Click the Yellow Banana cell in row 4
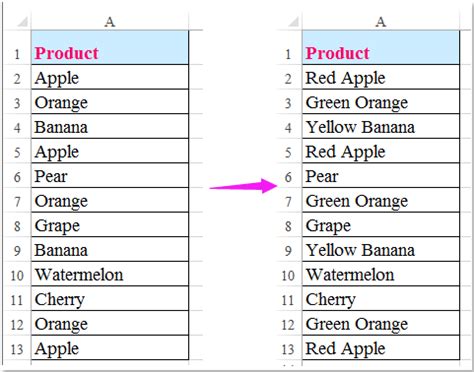Viewport: 474px width, 372px height. pos(381,126)
